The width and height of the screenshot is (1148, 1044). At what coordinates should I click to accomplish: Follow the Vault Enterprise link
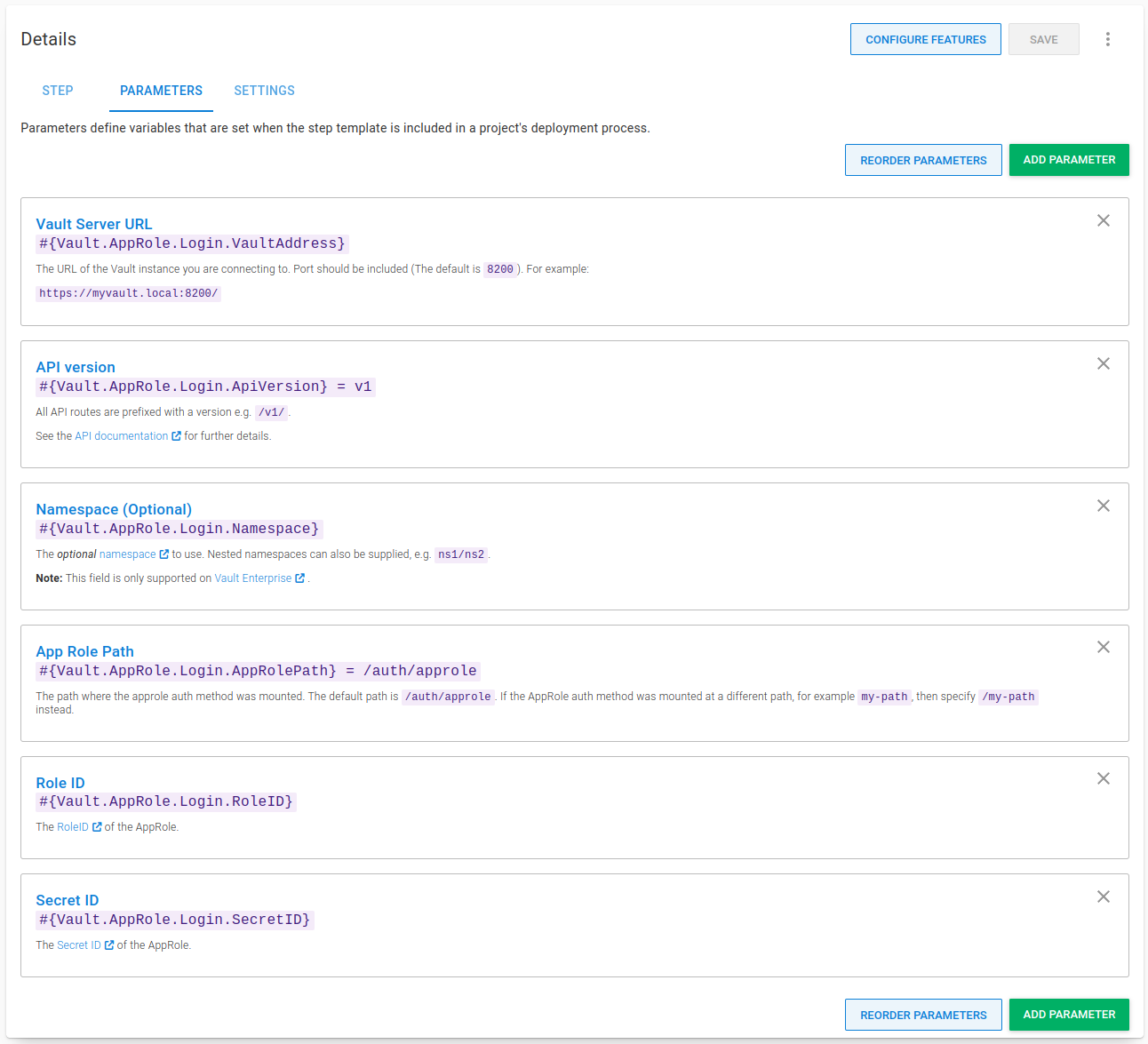point(253,578)
